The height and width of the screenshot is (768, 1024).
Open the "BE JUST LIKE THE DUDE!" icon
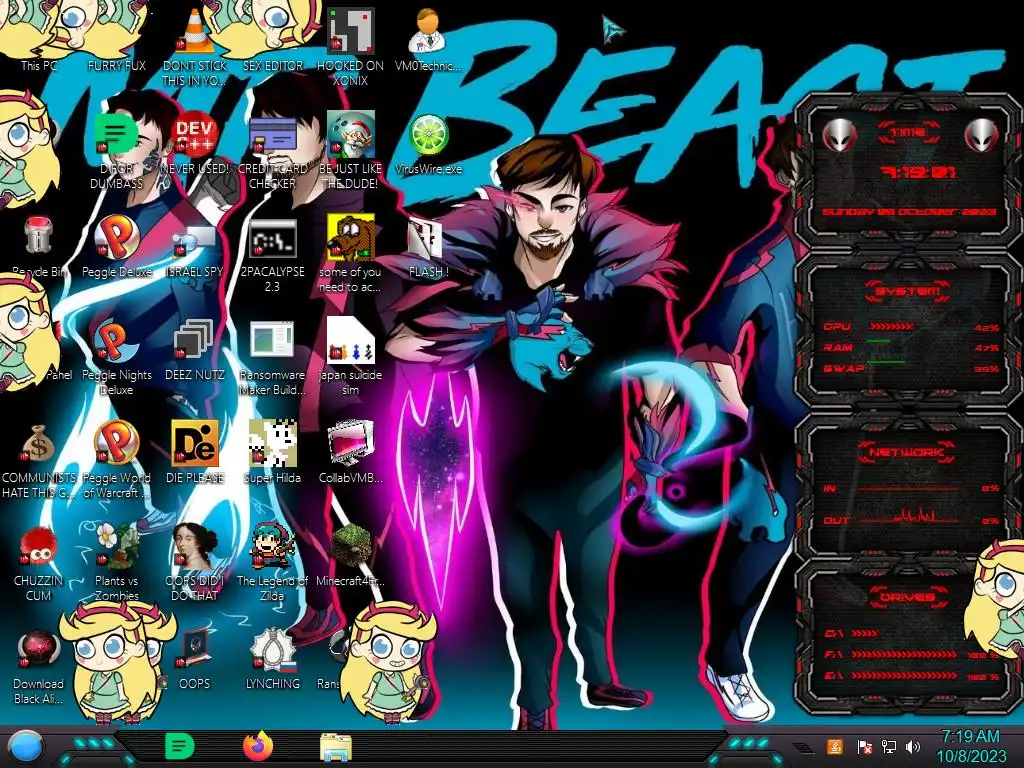point(350,135)
